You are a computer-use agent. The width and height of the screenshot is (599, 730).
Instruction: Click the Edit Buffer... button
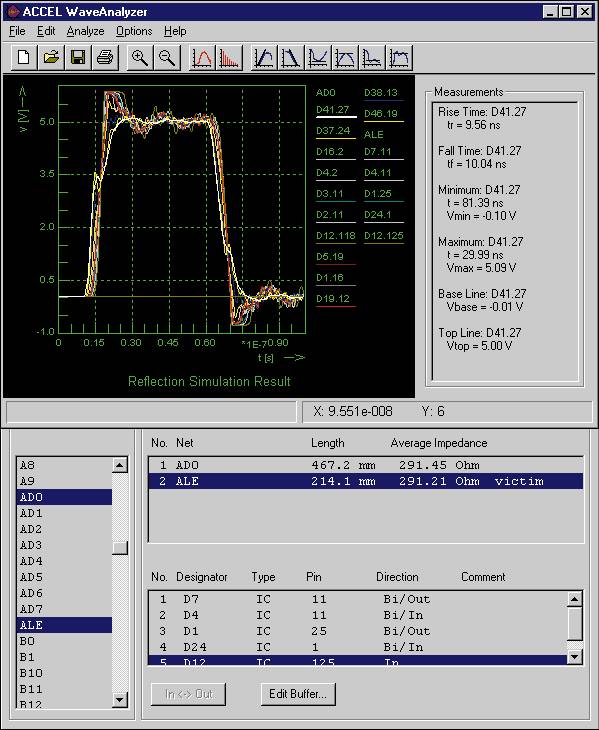(x=298, y=694)
